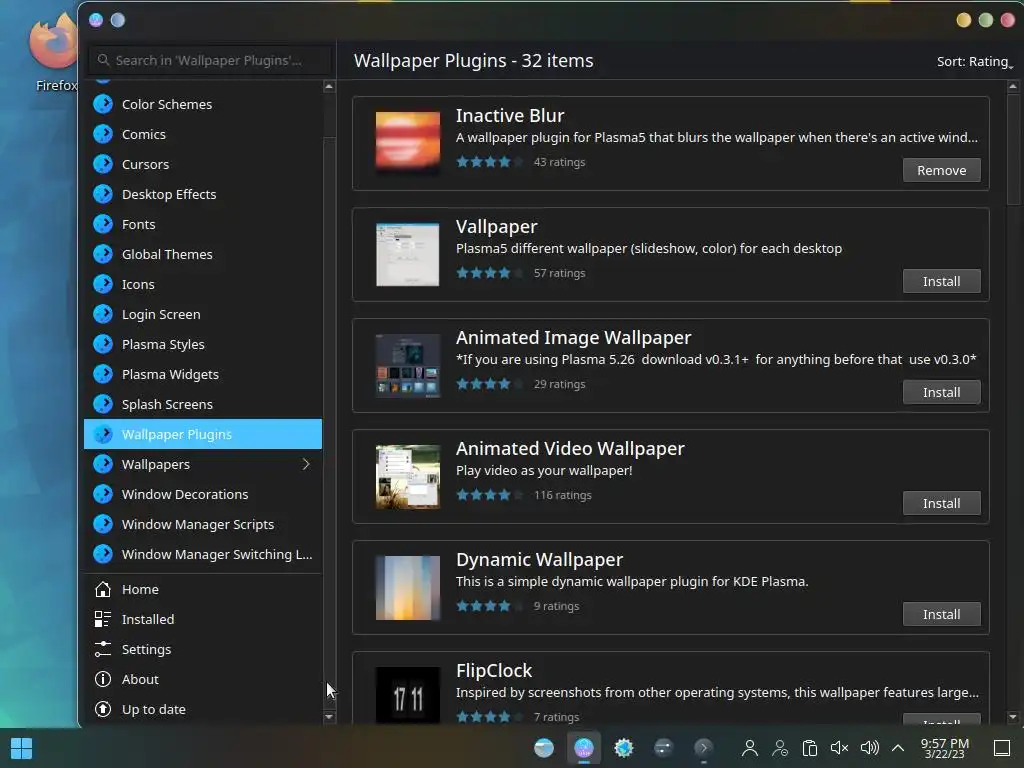Open the Sort: Rating dropdown

pyautogui.click(x=974, y=61)
